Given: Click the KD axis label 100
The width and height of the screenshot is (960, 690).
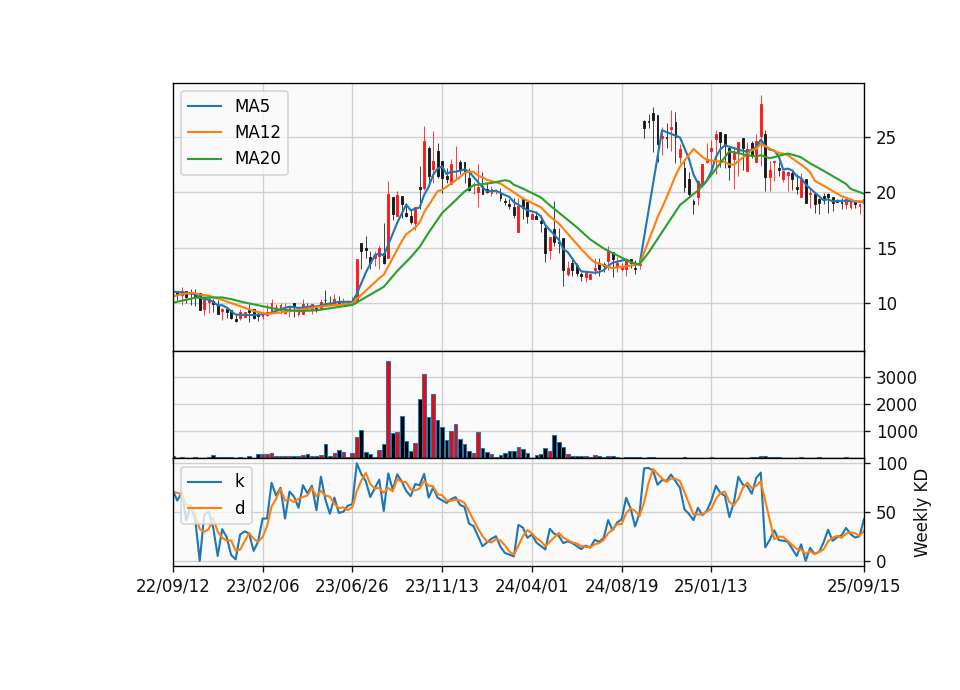Looking at the screenshot, I should click(891, 464).
